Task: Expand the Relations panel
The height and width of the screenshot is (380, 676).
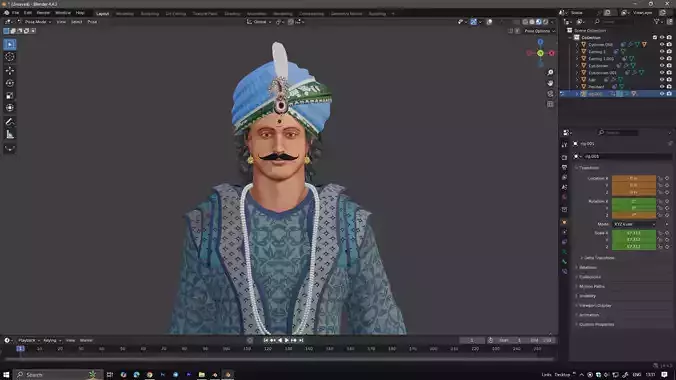Action: (587, 267)
